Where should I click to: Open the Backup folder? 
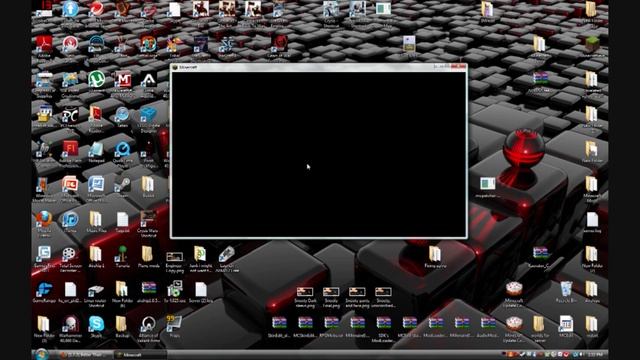click(121, 324)
